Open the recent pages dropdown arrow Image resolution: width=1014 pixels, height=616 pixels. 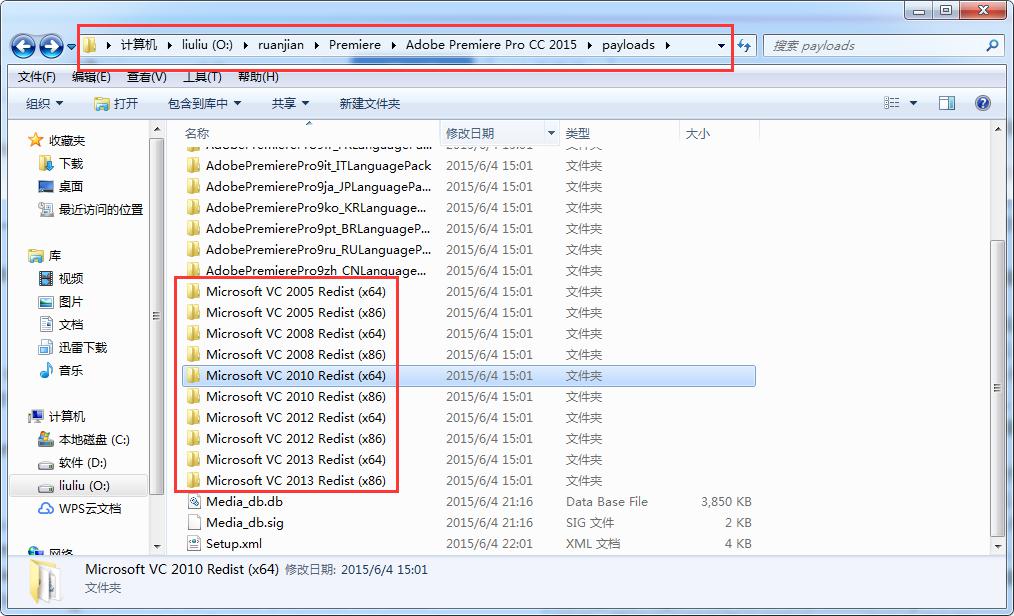[x=71, y=47]
